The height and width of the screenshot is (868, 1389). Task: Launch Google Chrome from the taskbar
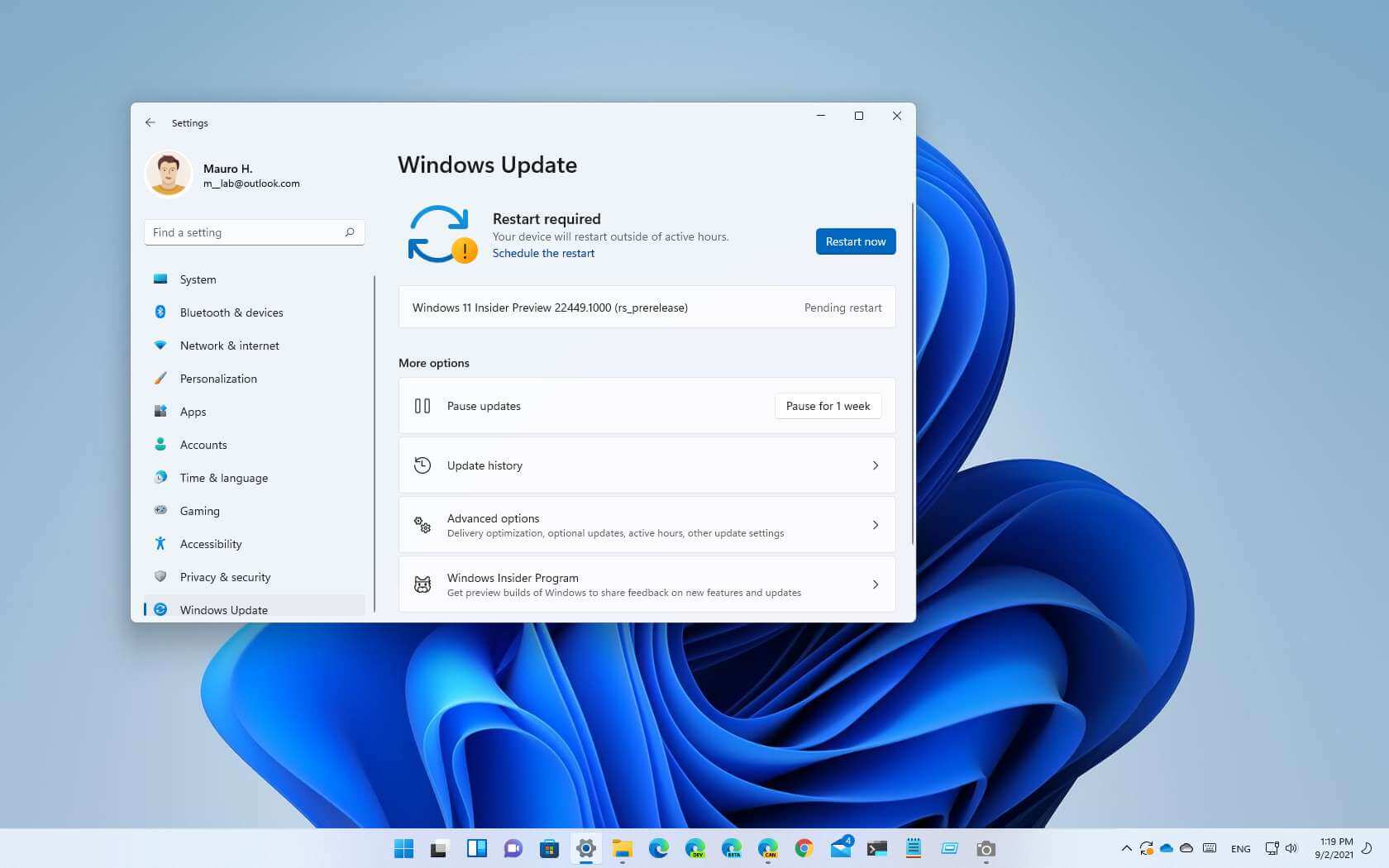pos(804,849)
